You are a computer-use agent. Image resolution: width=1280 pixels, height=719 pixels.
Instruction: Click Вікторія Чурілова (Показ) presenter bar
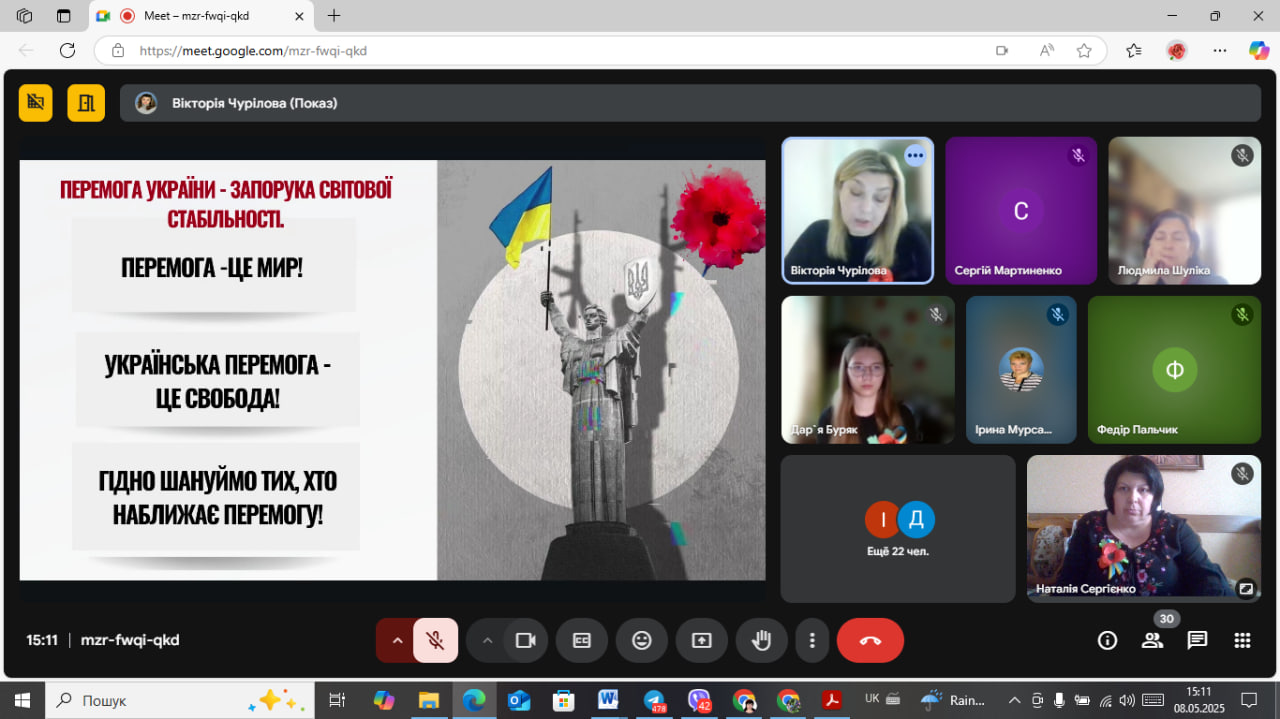click(690, 103)
